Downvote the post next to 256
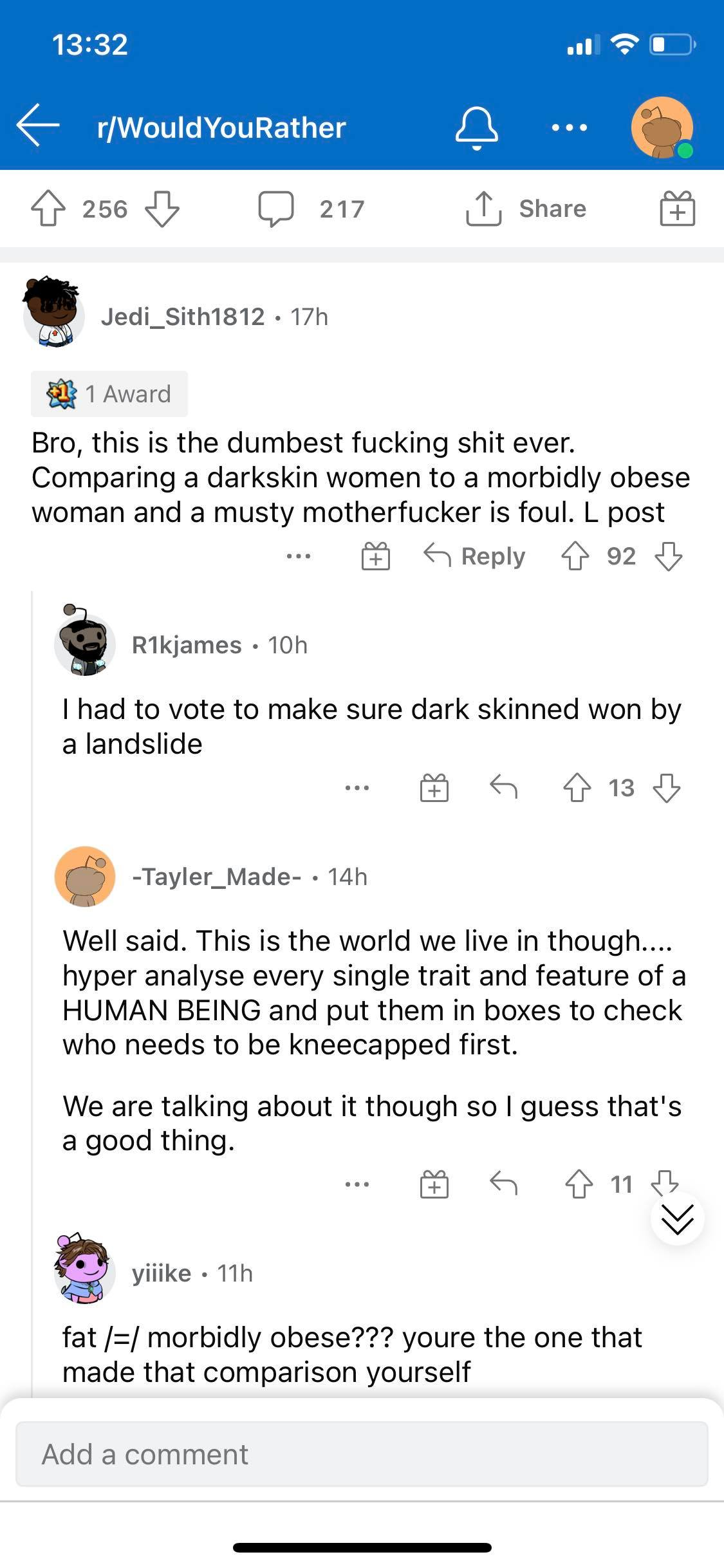This screenshot has height=1568, width=724. 162,209
